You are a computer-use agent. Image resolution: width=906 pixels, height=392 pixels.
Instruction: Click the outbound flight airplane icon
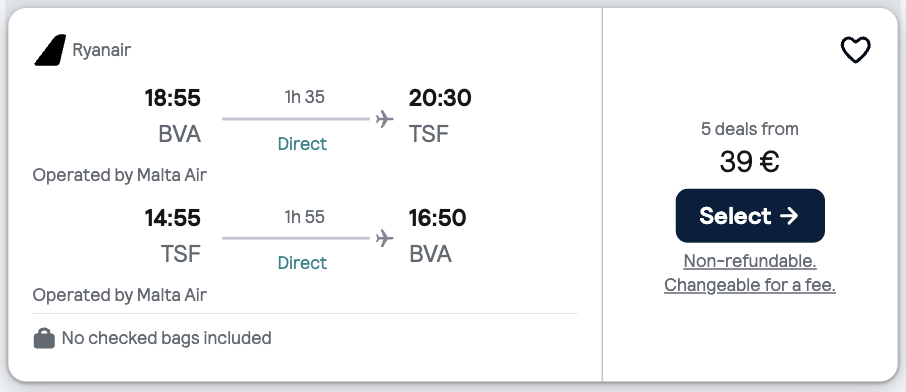coord(384,119)
